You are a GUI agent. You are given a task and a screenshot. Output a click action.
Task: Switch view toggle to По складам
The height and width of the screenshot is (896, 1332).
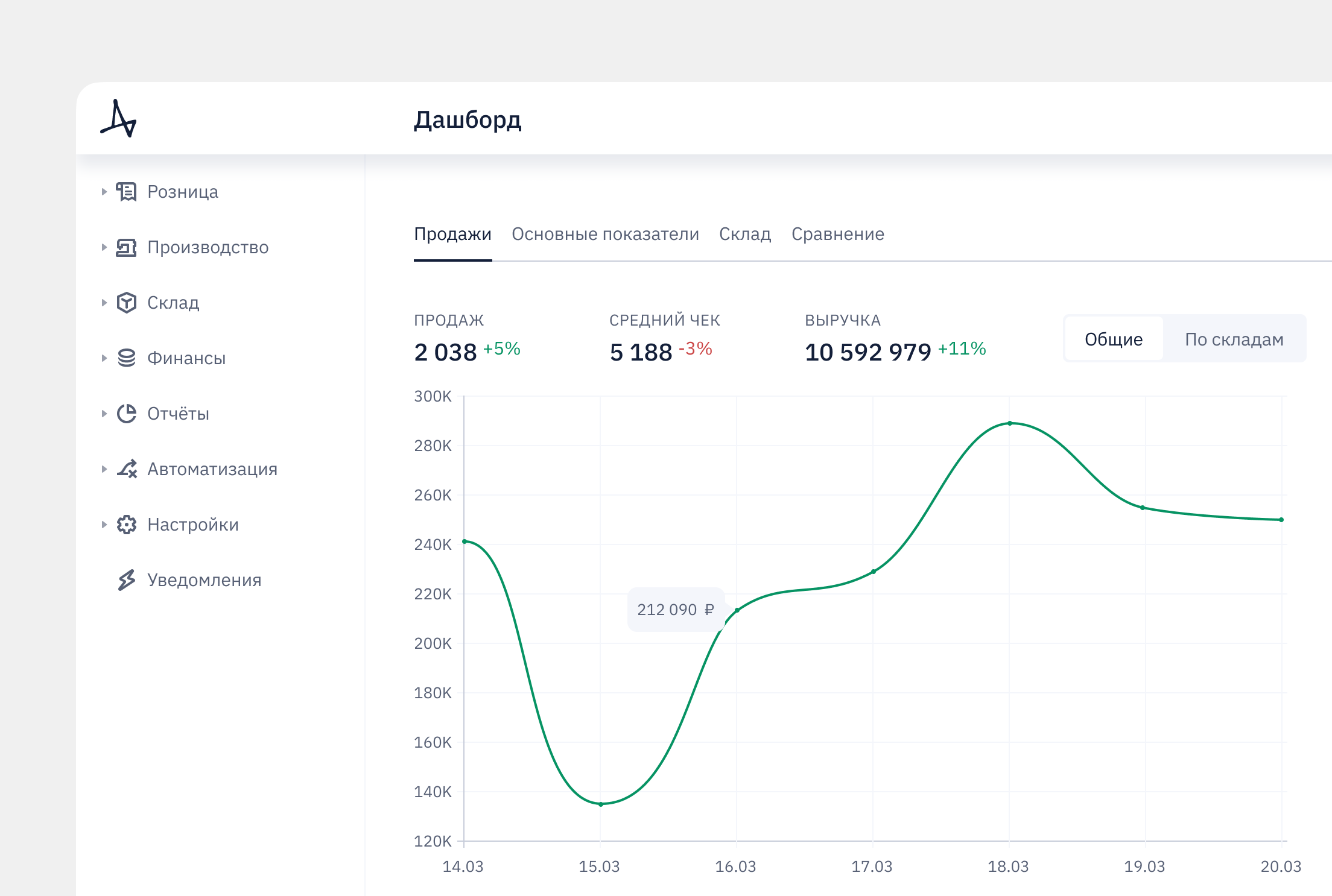pos(1234,339)
